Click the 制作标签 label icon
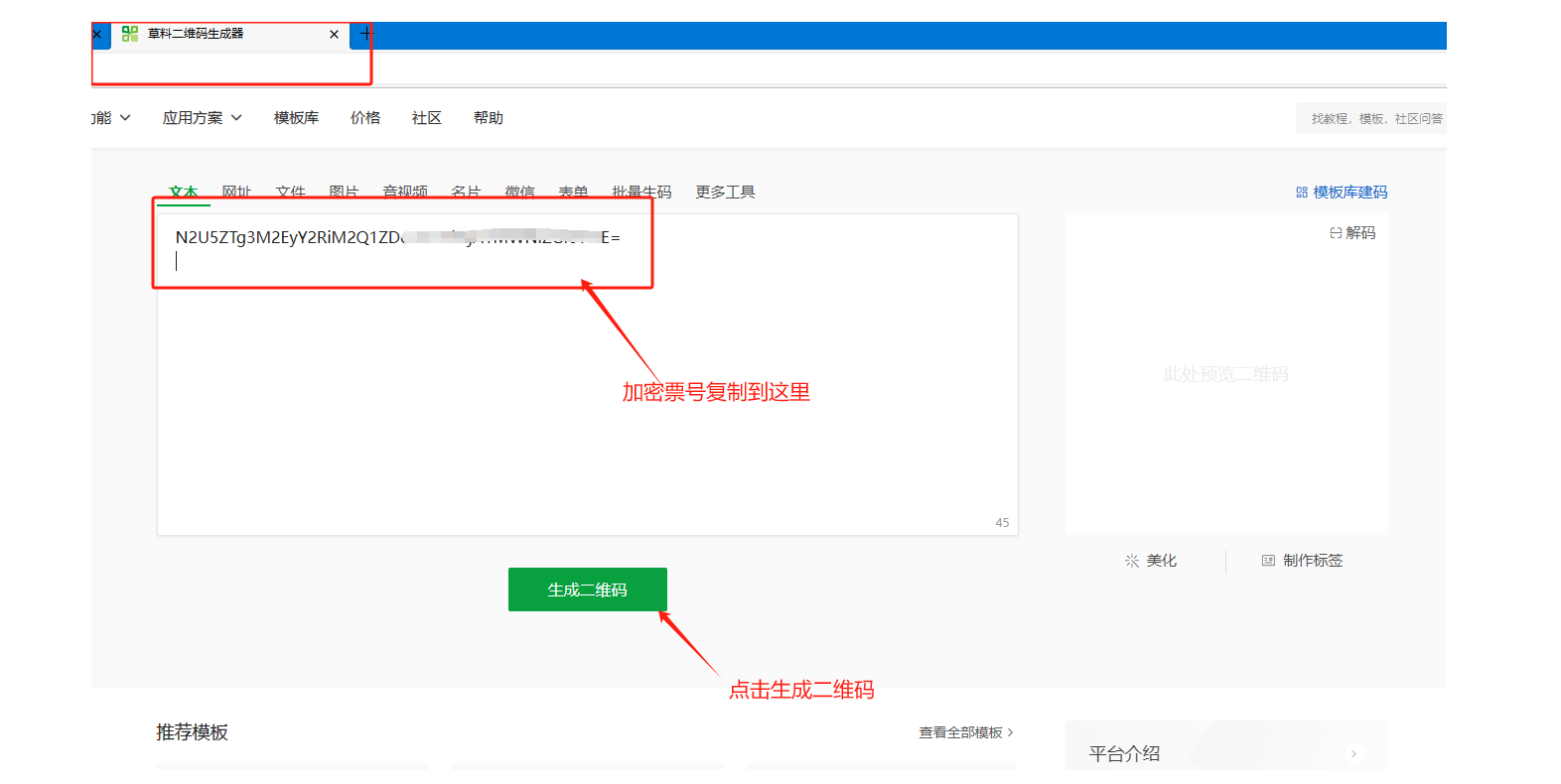This screenshot has width=1561, height=784. point(1268,561)
